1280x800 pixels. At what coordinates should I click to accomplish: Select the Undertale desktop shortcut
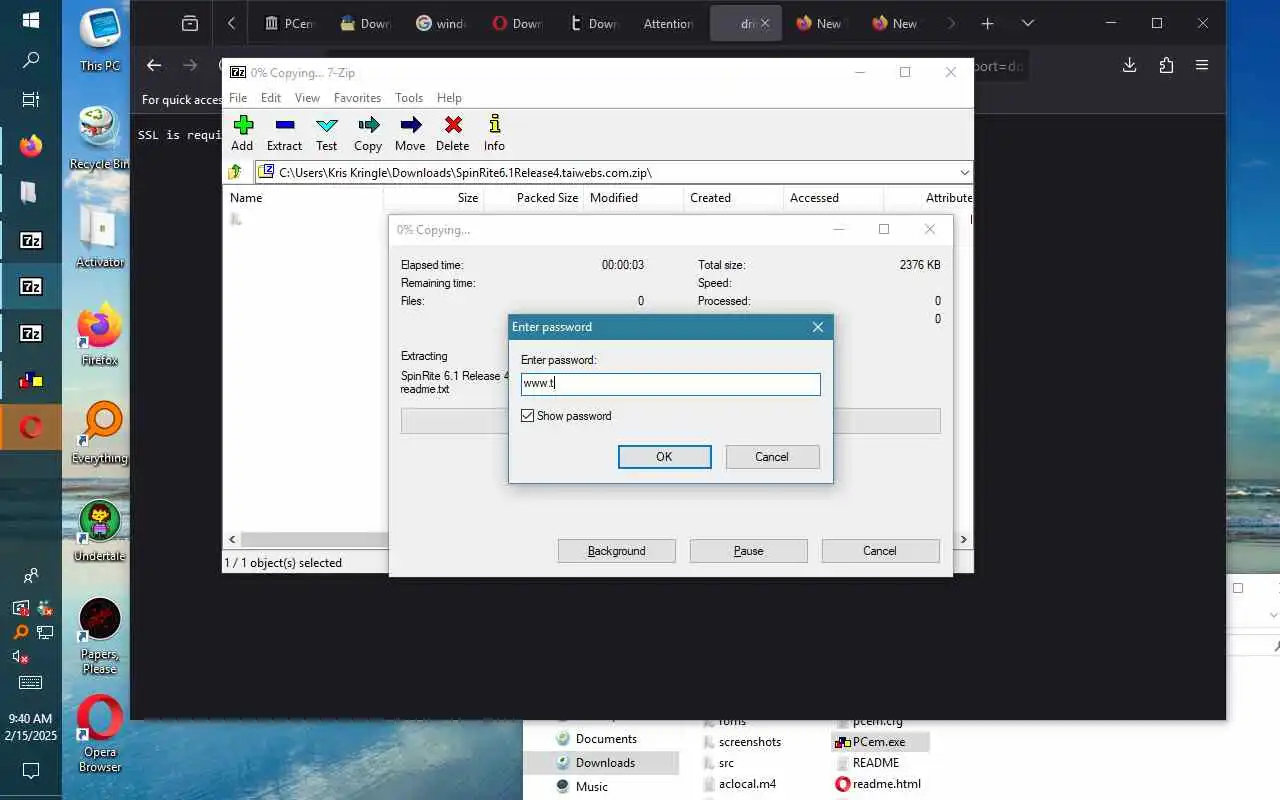click(99, 530)
